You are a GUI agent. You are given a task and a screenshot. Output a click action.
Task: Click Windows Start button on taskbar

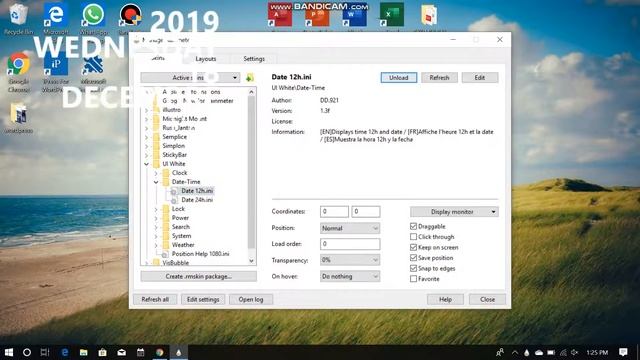click(9, 352)
